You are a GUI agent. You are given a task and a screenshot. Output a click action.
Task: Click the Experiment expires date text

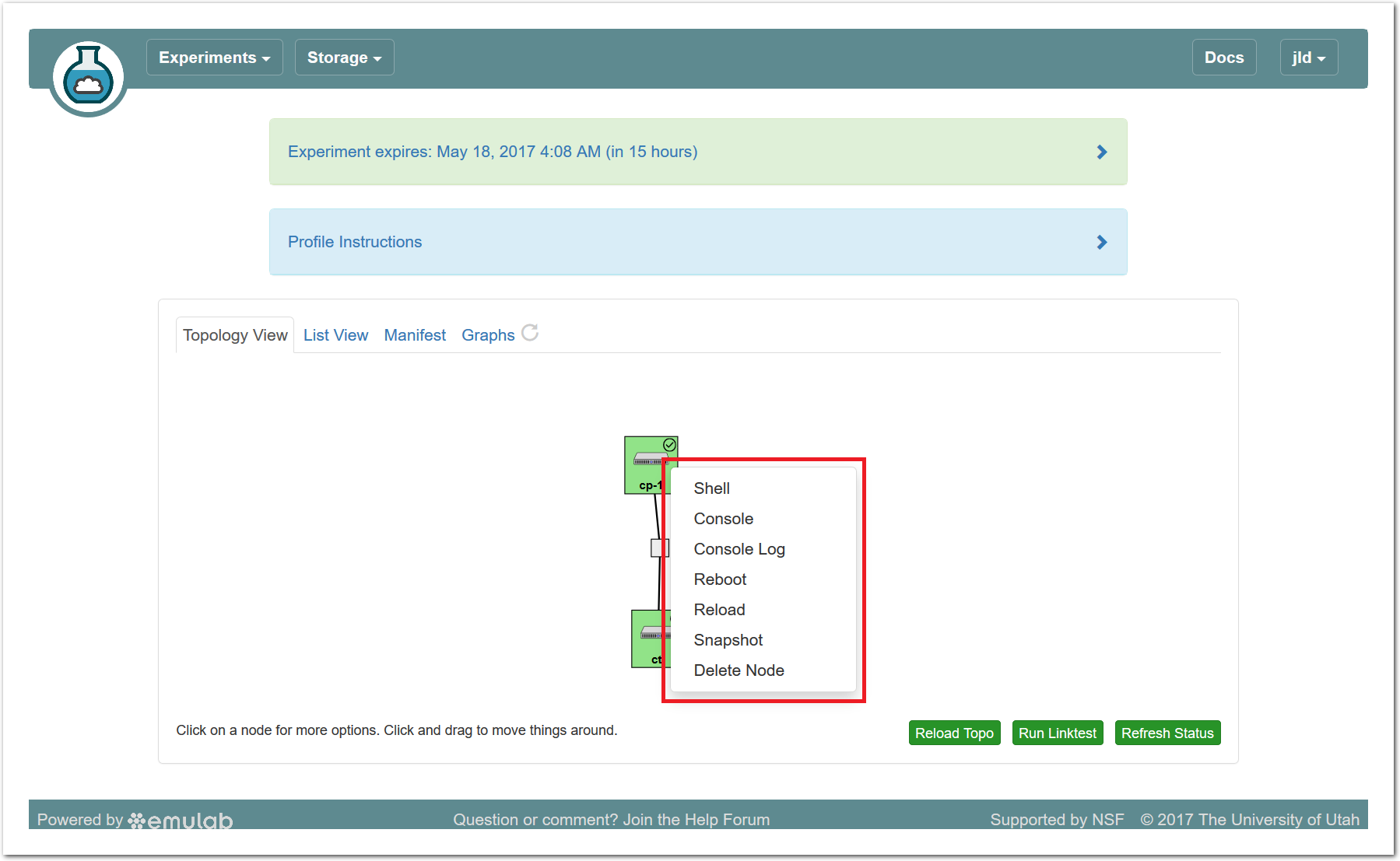493,152
